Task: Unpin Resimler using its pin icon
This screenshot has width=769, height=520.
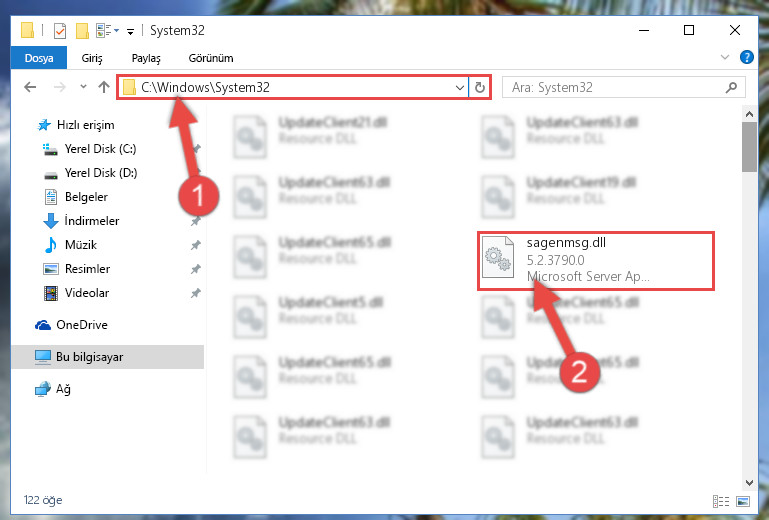Action: 195,269
